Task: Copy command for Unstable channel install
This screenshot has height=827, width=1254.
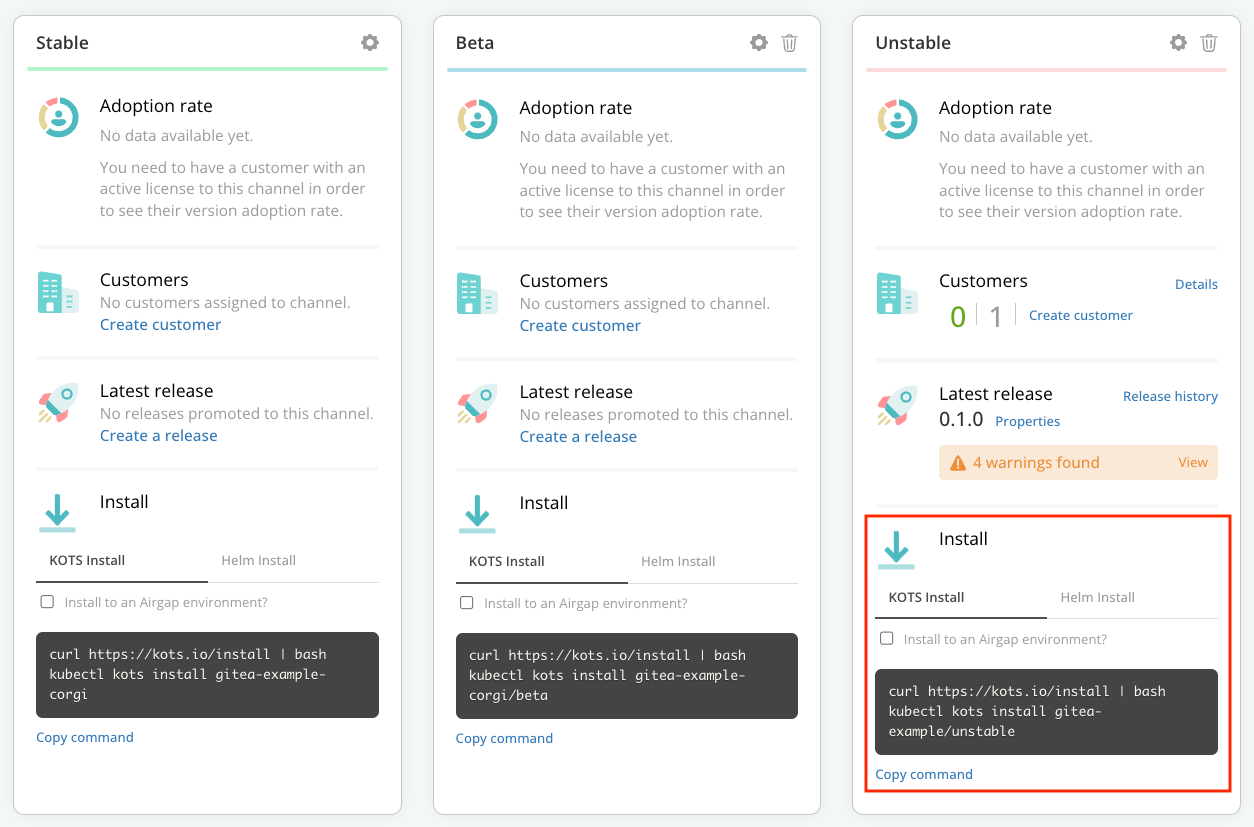Action: coord(923,775)
